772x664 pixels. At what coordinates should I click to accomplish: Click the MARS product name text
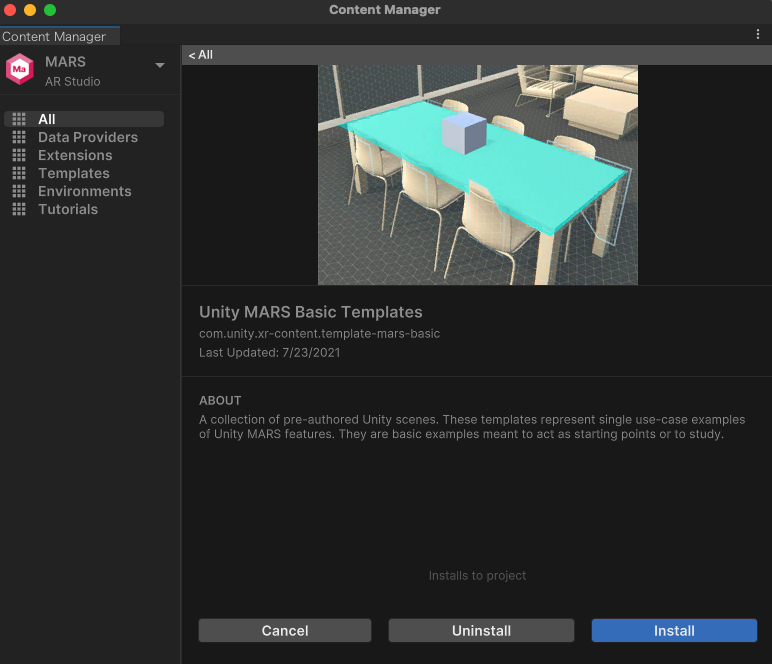(65, 62)
